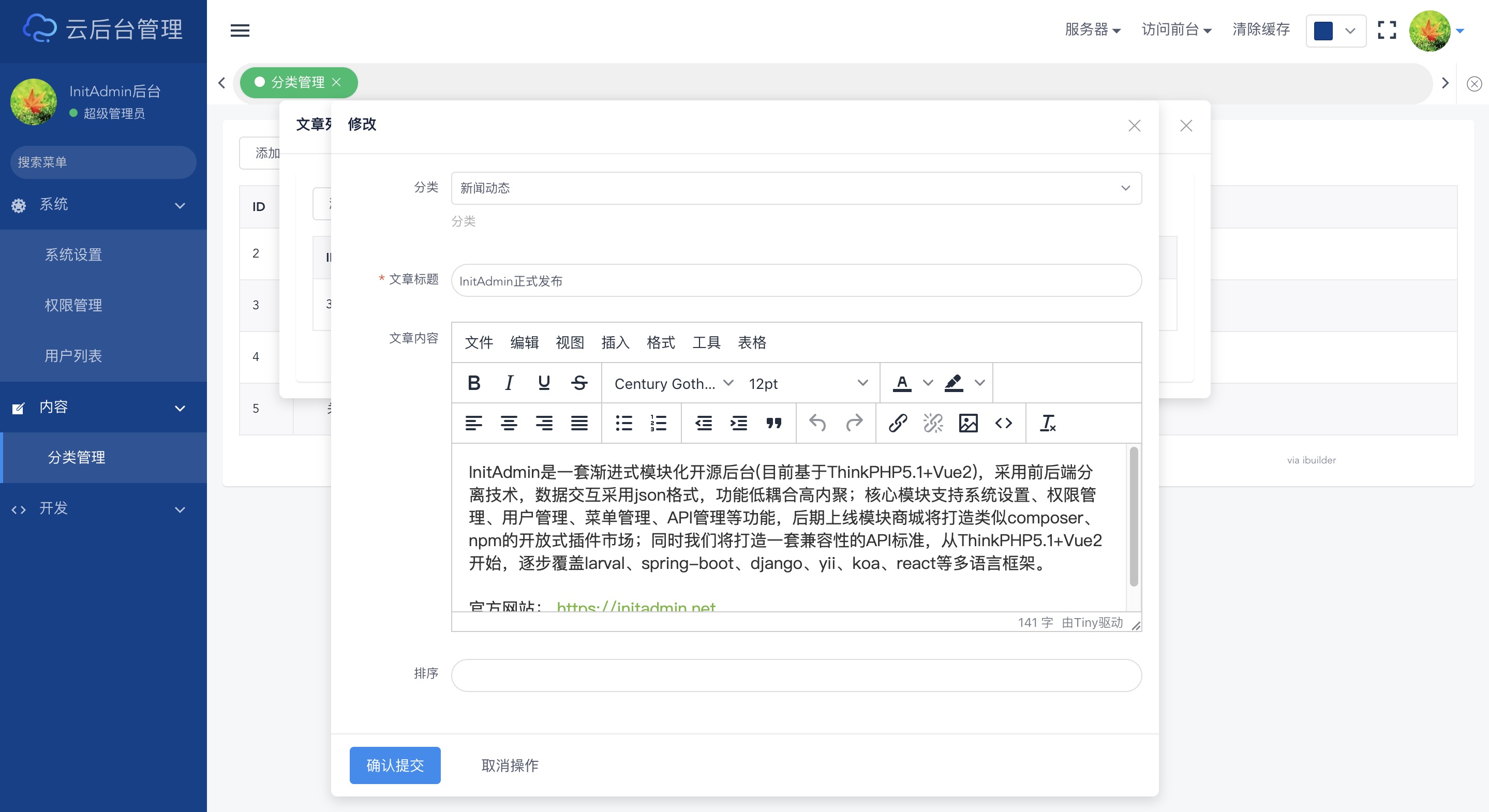The width and height of the screenshot is (1489, 812).
Task: Clear formatting with the Tx icon
Action: click(1047, 423)
